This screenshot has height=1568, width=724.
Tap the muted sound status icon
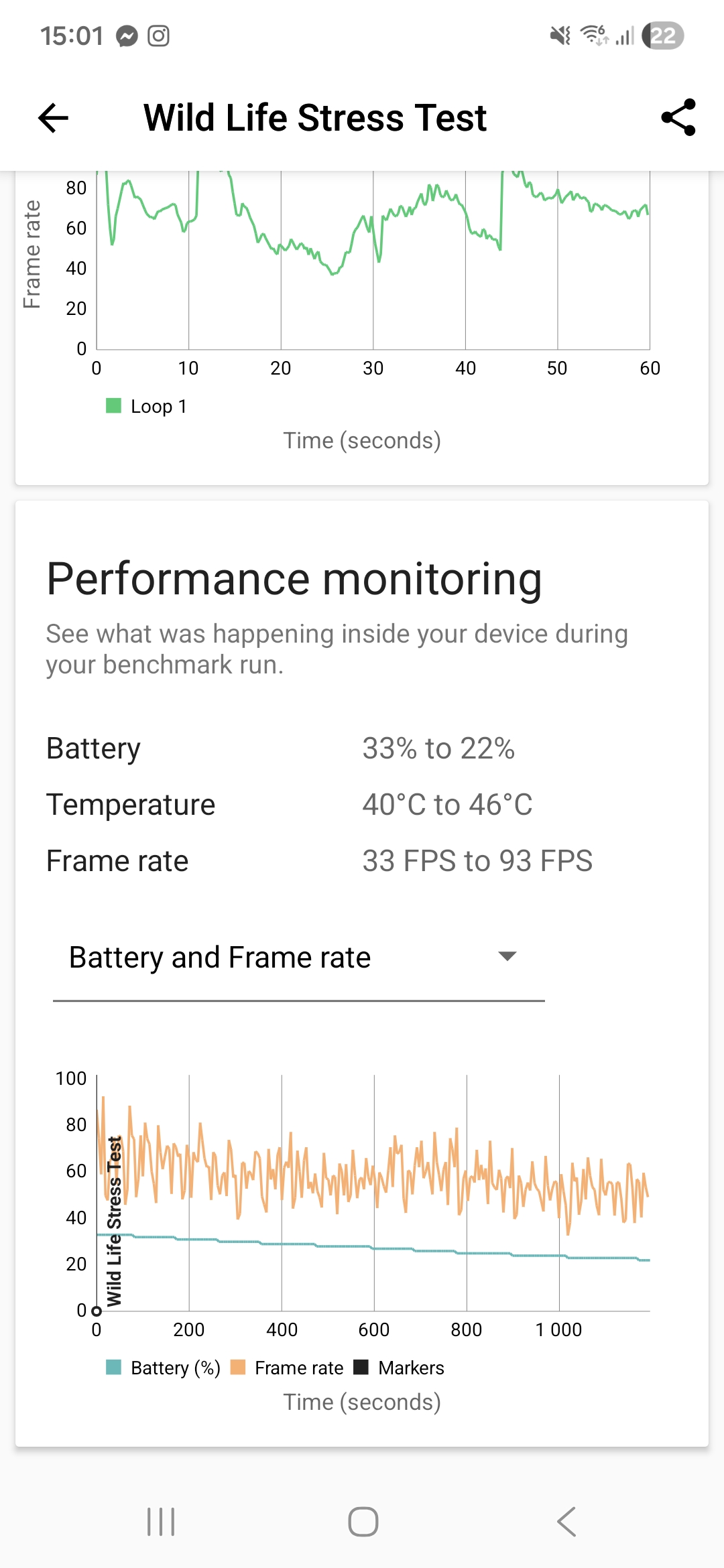[x=560, y=36]
